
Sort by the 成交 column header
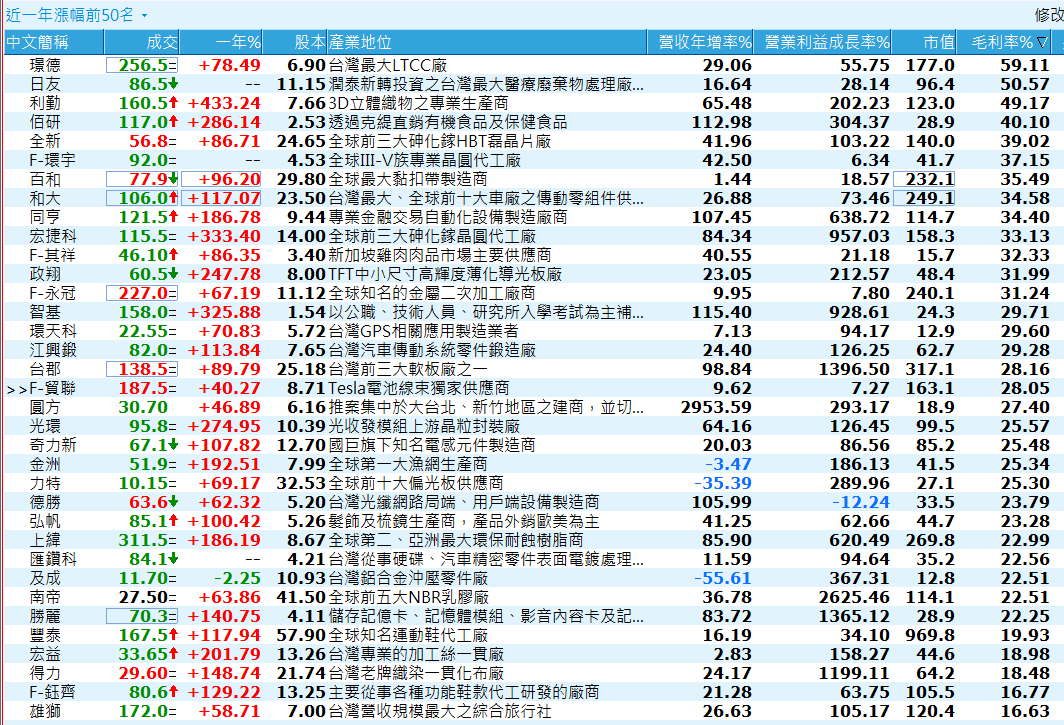pyautogui.click(x=161, y=42)
